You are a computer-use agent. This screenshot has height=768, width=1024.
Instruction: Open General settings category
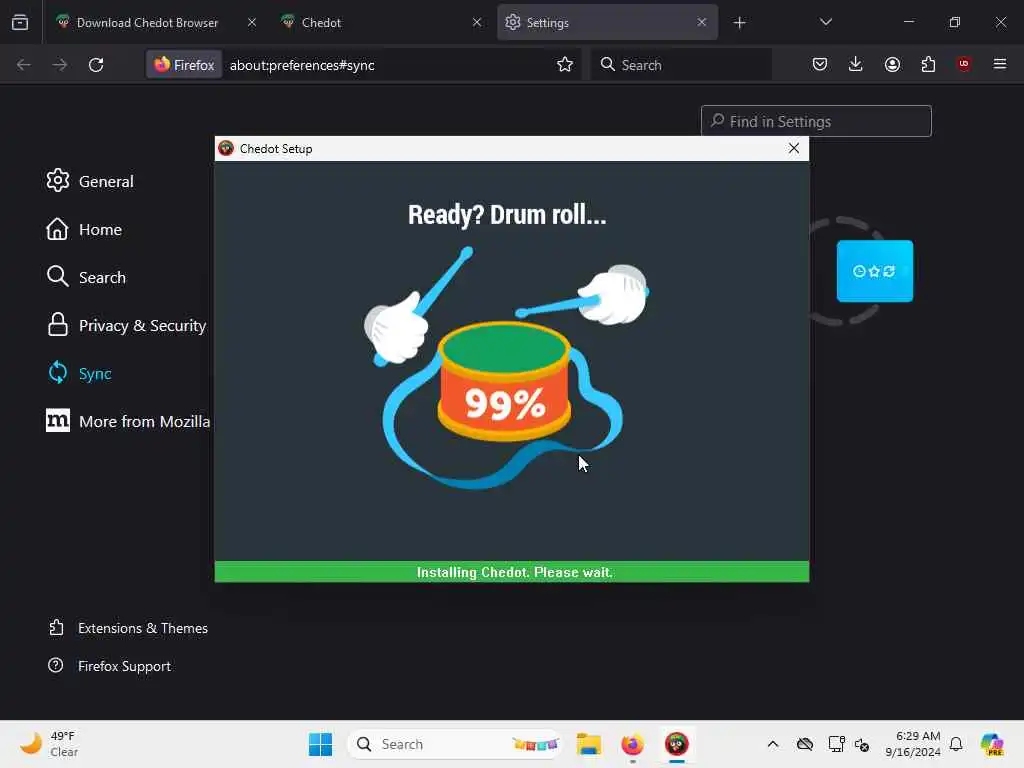point(90,181)
